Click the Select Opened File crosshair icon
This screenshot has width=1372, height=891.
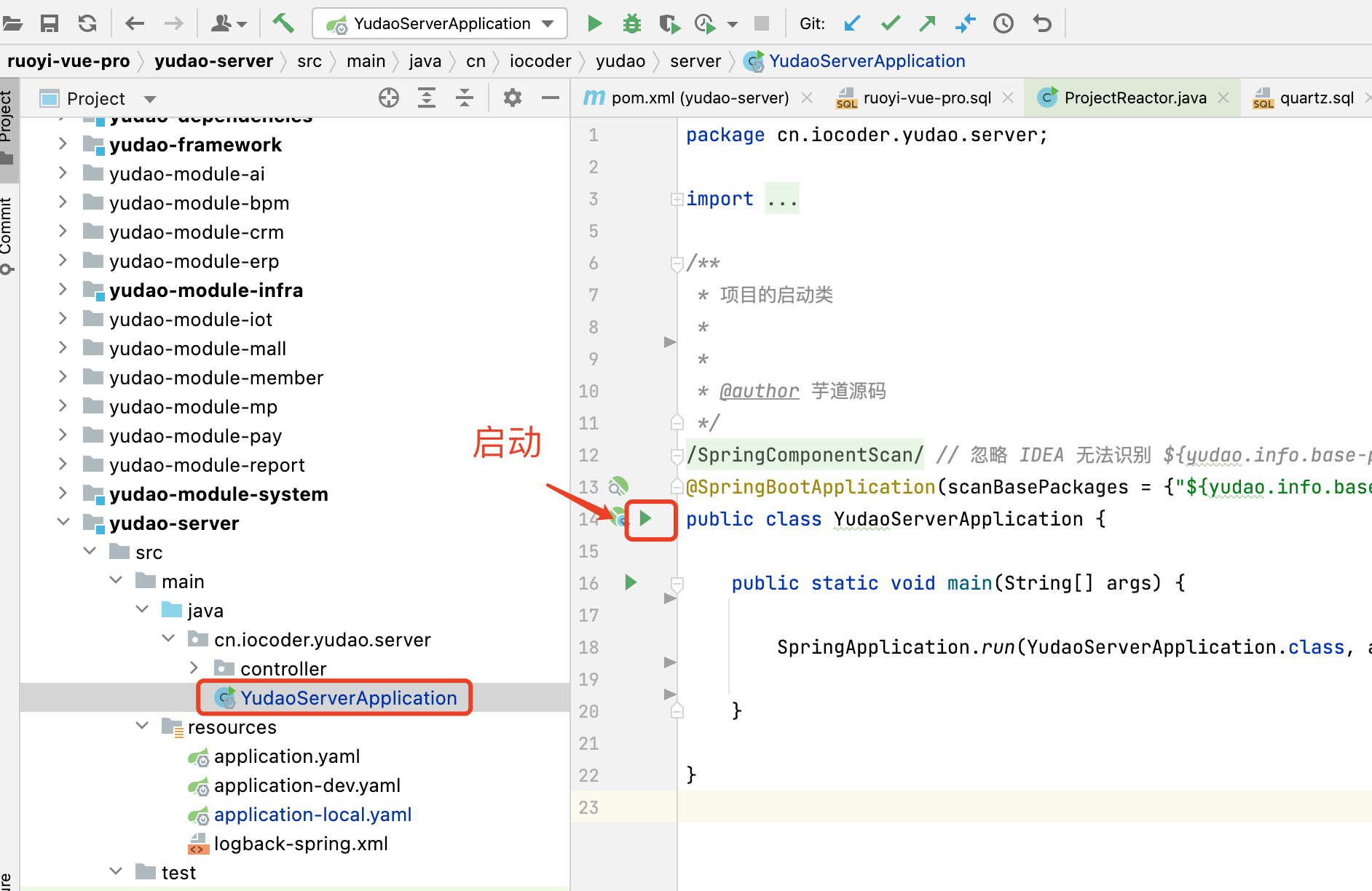pos(389,98)
